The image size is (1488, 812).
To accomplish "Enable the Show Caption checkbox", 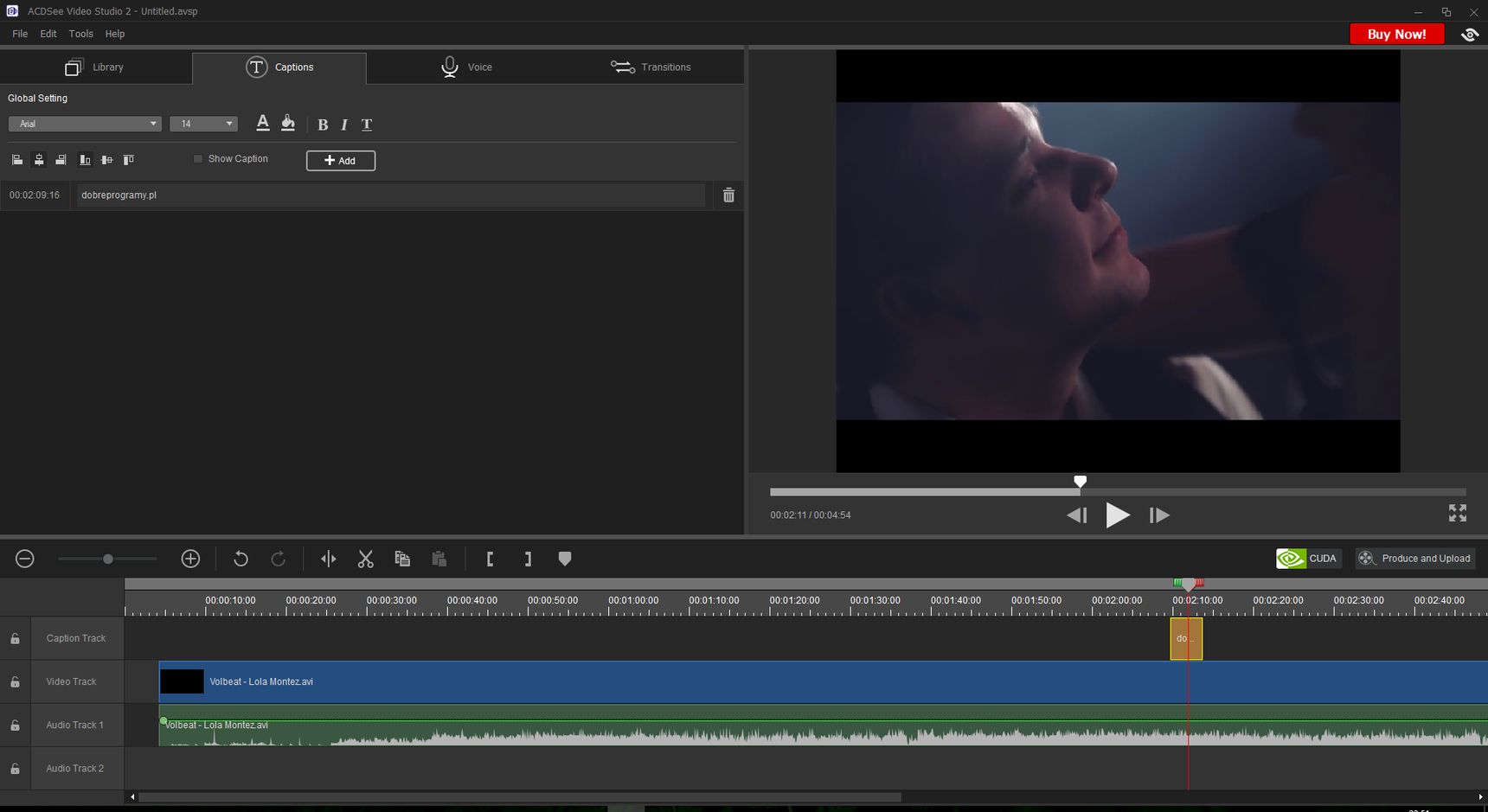I will click(198, 159).
